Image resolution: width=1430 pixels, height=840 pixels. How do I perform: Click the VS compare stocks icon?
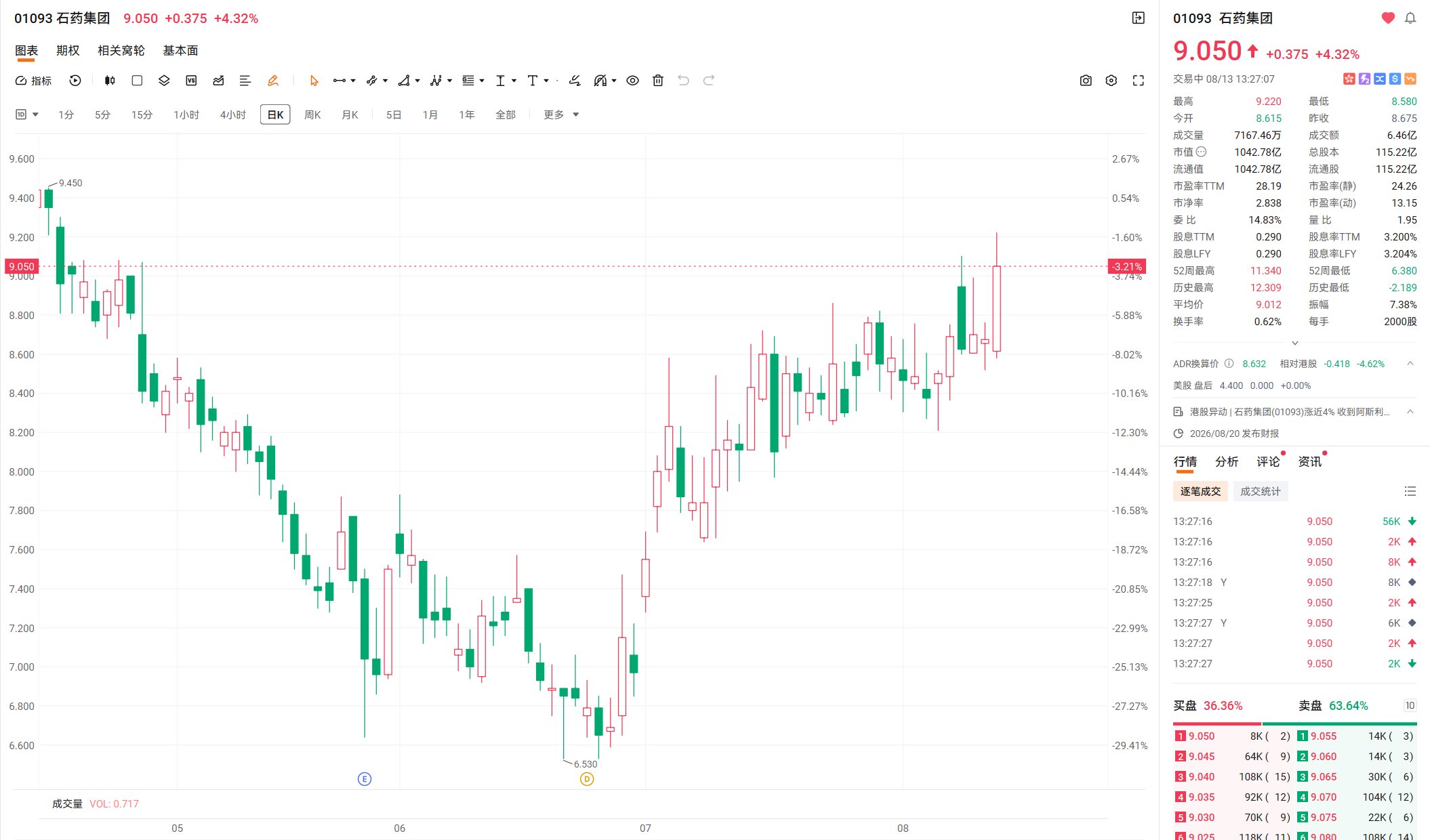[191, 81]
